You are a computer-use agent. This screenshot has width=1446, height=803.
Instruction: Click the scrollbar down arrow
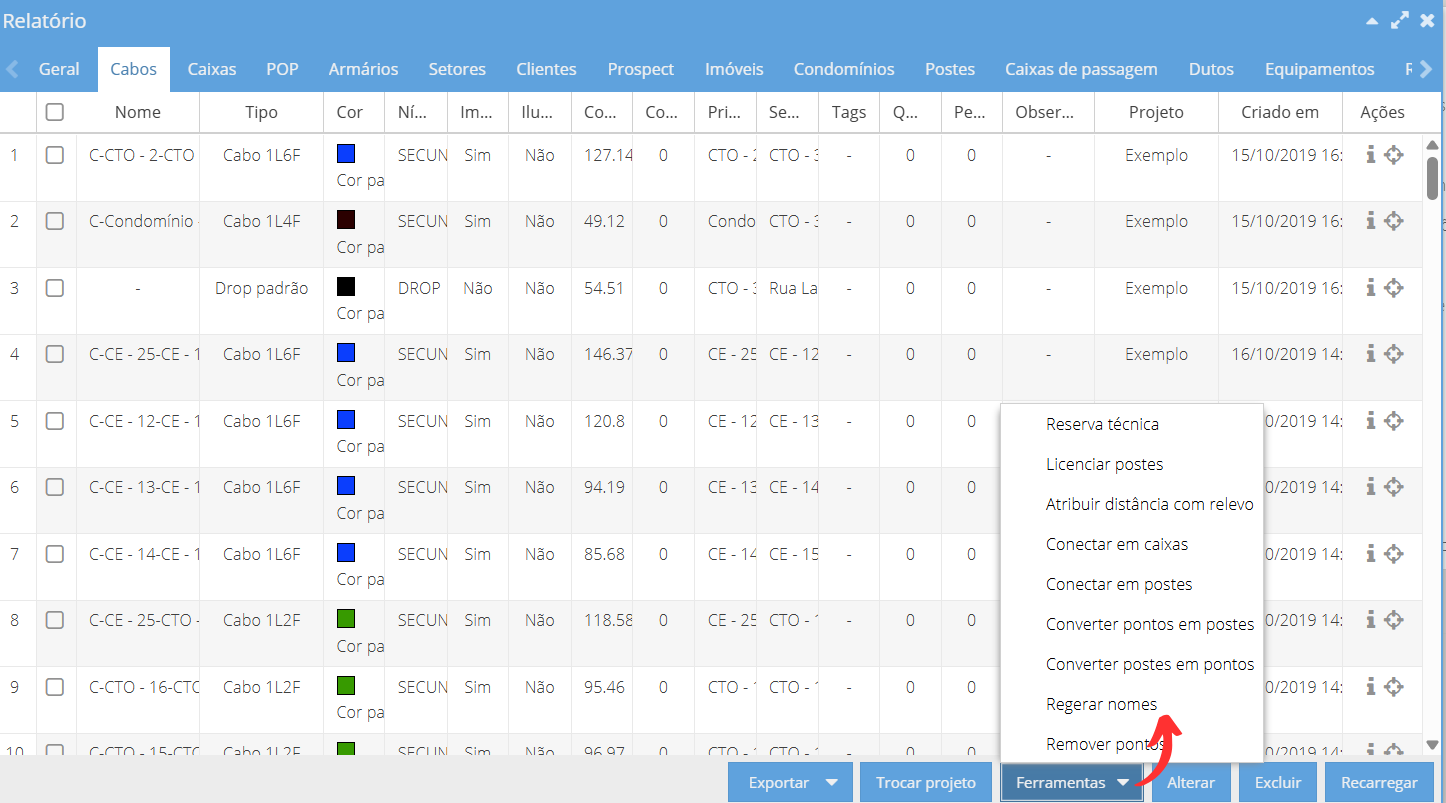(1432, 745)
